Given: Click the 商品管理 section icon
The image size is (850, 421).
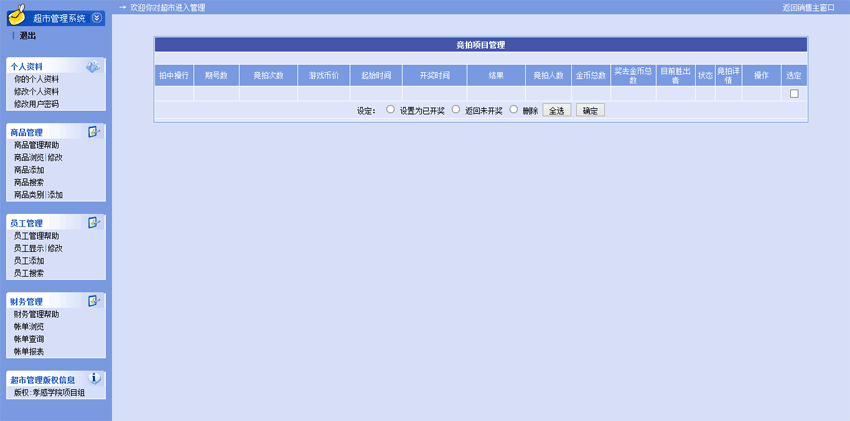Looking at the screenshot, I should [94, 132].
